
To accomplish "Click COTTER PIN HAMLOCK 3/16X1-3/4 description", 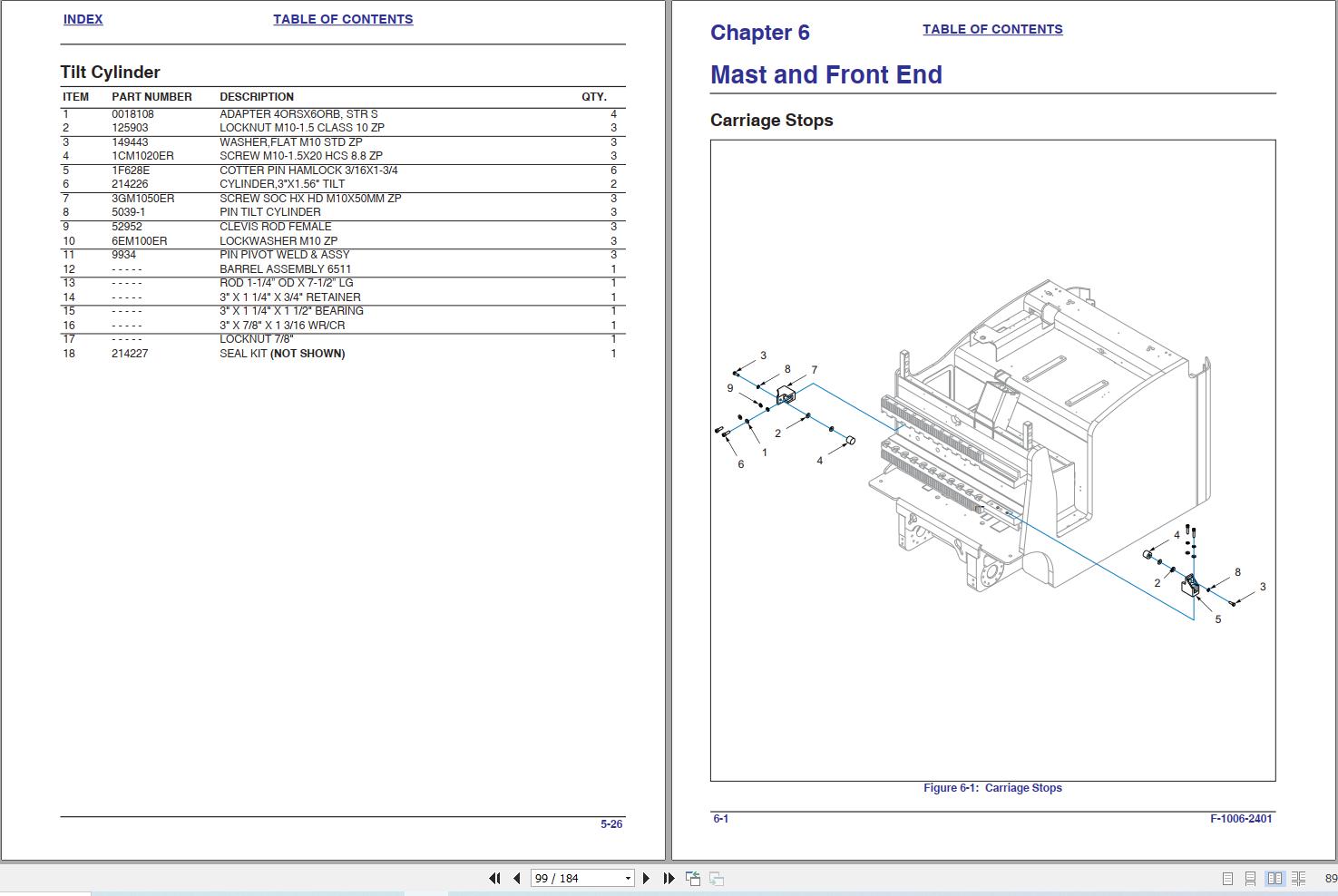I will (308, 170).
